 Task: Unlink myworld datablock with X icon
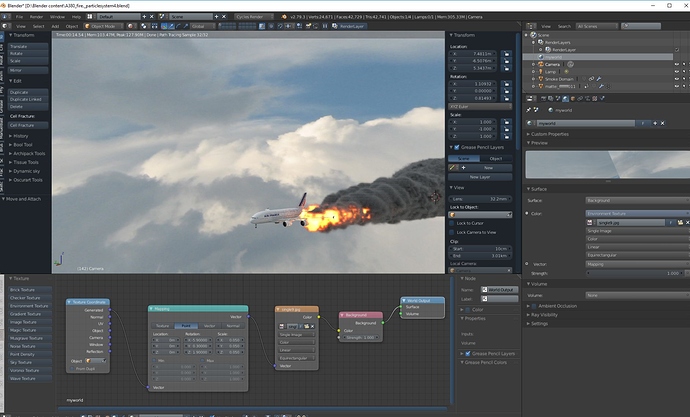tap(662, 123)
